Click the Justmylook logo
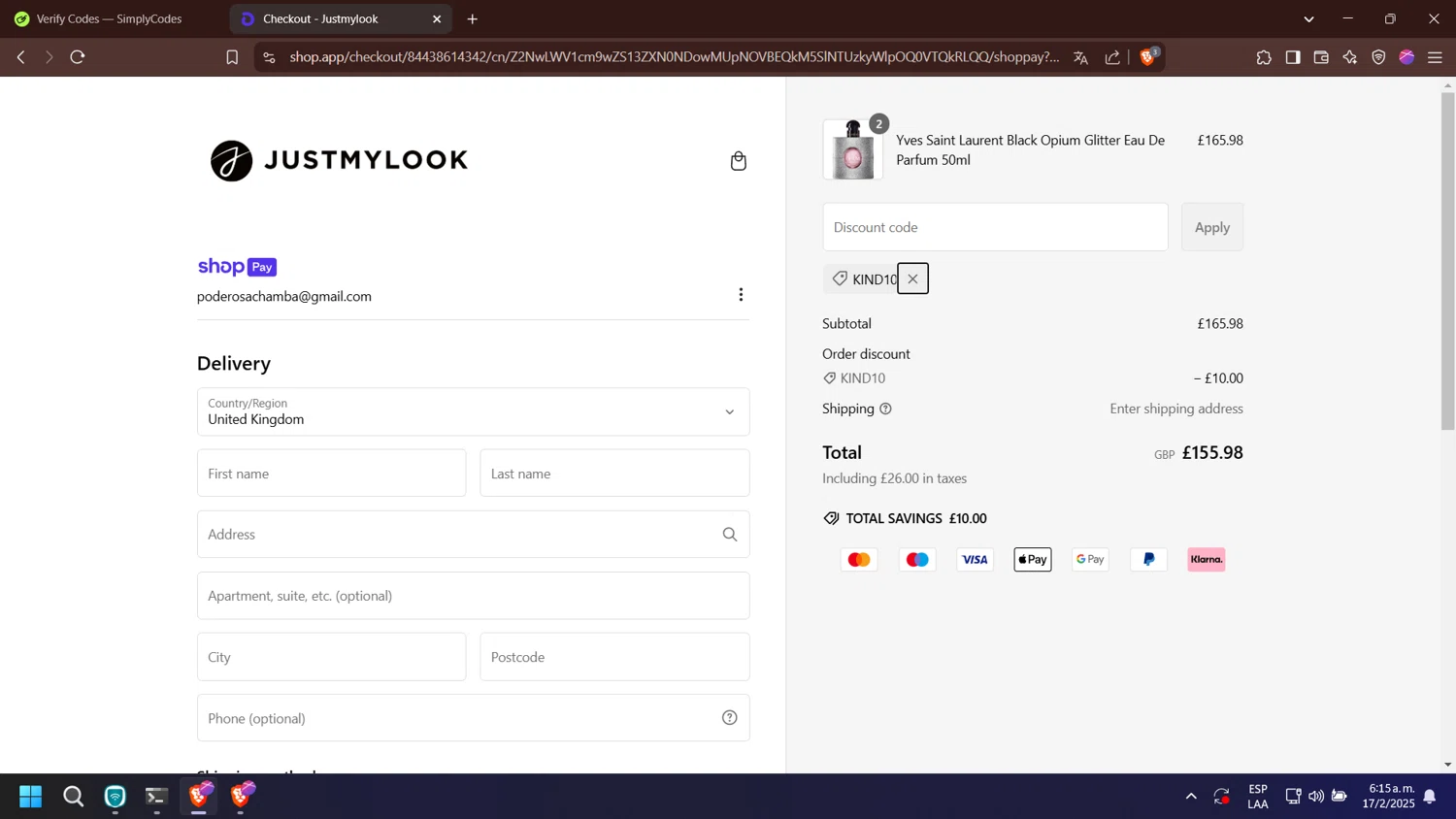Image resolution: width=1456 pixels, height=819 pixels. click(340, 161)
